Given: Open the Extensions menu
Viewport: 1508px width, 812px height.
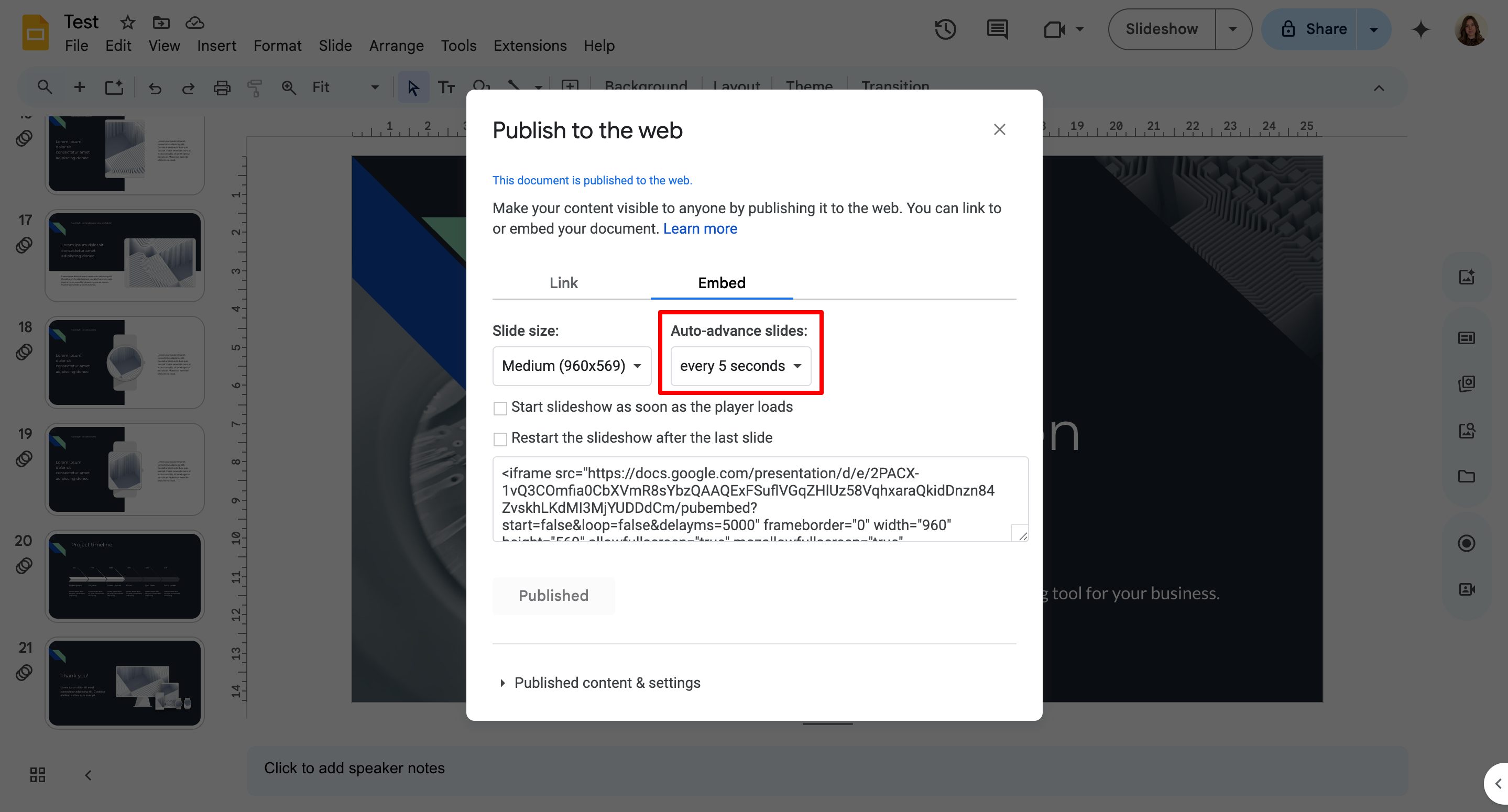Looking at the screenshot, I should pos(530,46).
